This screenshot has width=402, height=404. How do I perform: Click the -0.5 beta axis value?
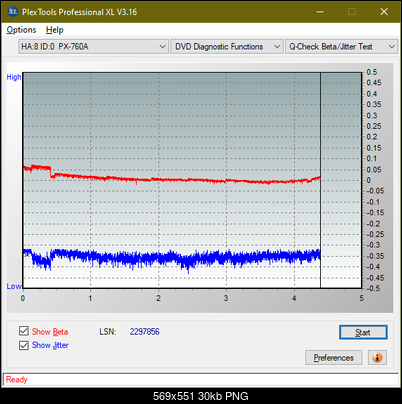point(373,288)
